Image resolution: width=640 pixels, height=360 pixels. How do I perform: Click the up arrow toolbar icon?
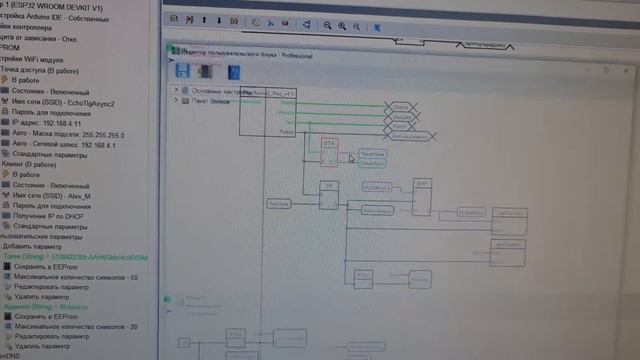204,20
